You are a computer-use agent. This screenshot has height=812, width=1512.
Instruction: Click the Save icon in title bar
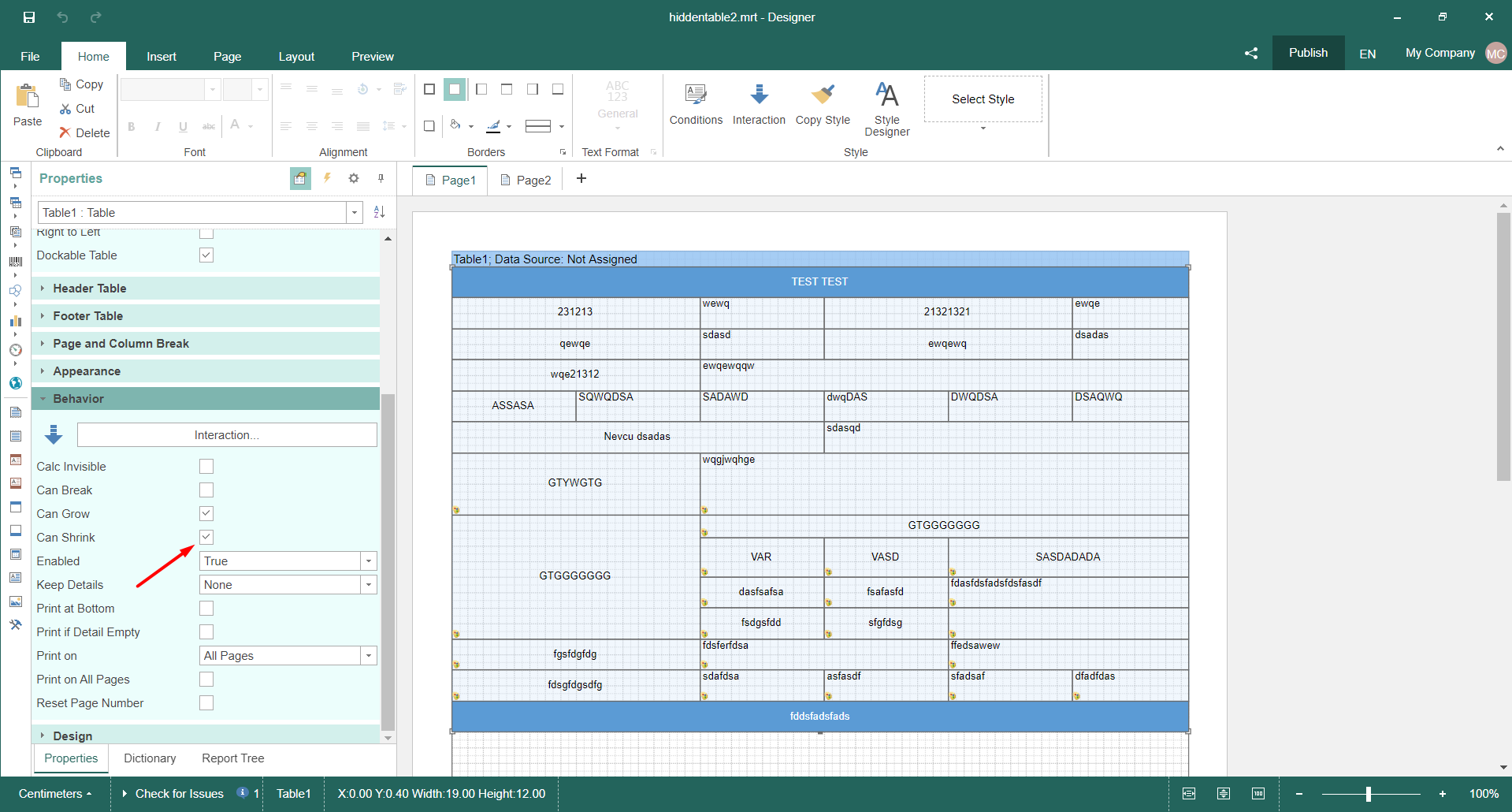click(29, 17)
